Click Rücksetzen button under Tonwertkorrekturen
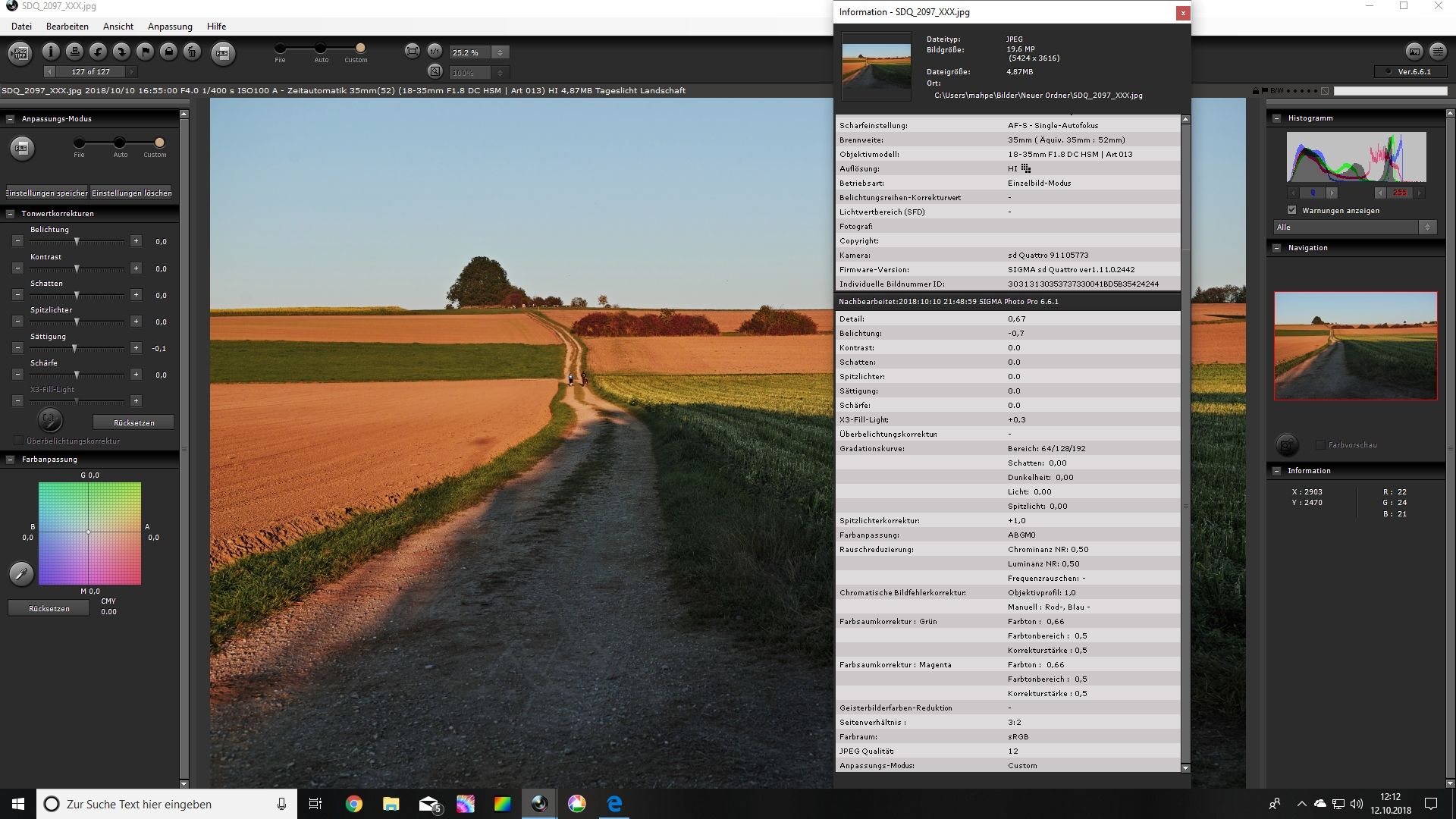The height and width of the screenshot is (819, 1456). coord(133,422)
